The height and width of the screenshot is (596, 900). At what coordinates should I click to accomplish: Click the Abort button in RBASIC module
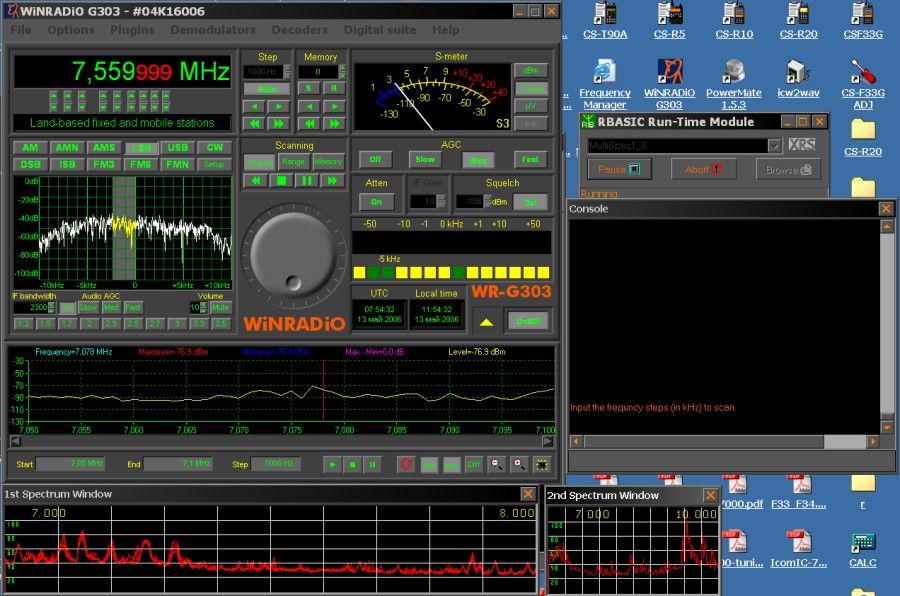pyautogui.click(x=703, y=169)
